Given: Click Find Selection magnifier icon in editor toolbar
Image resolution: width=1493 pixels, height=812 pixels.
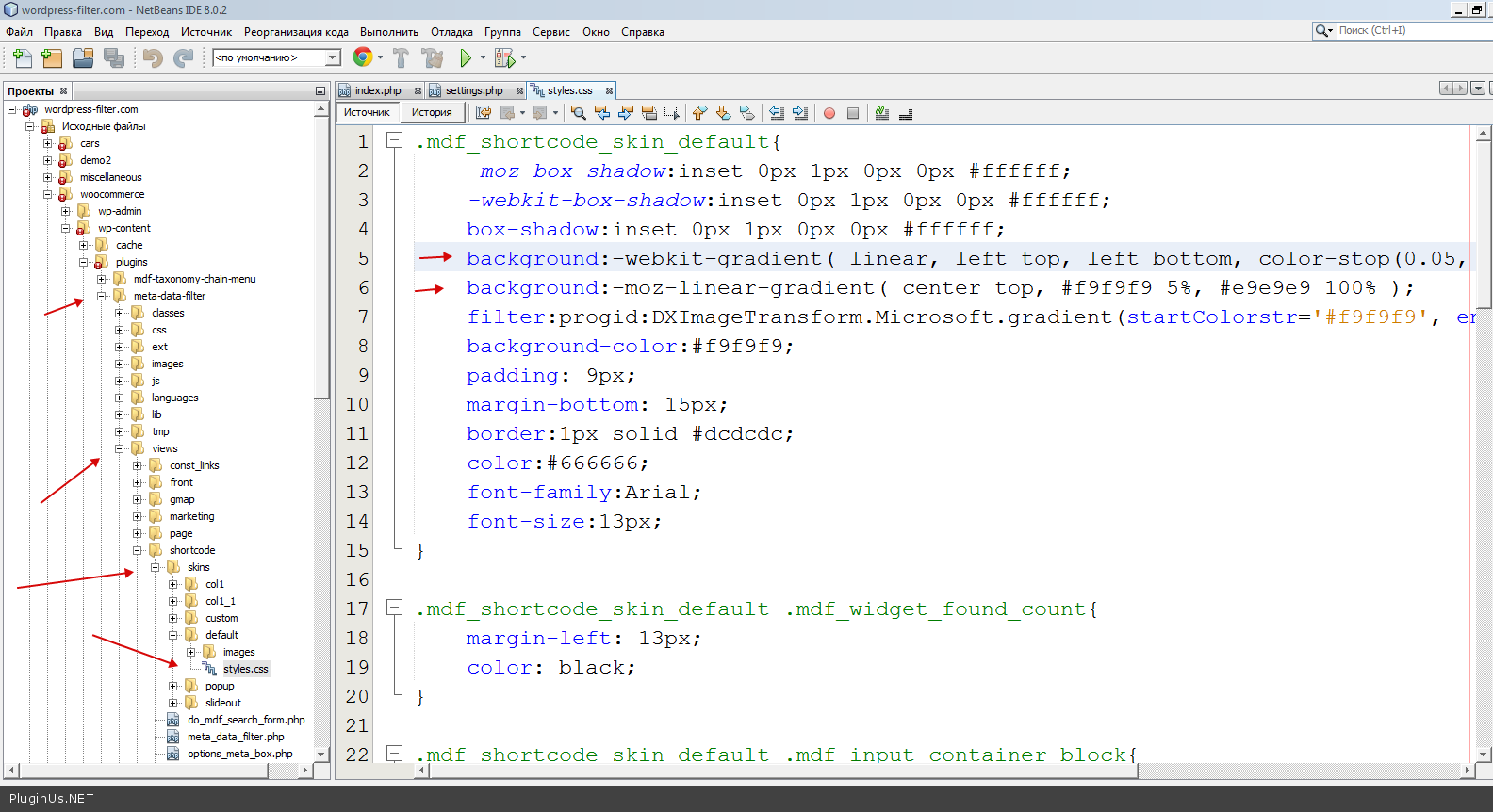Looking at the screenshot, I should point(579,113).
